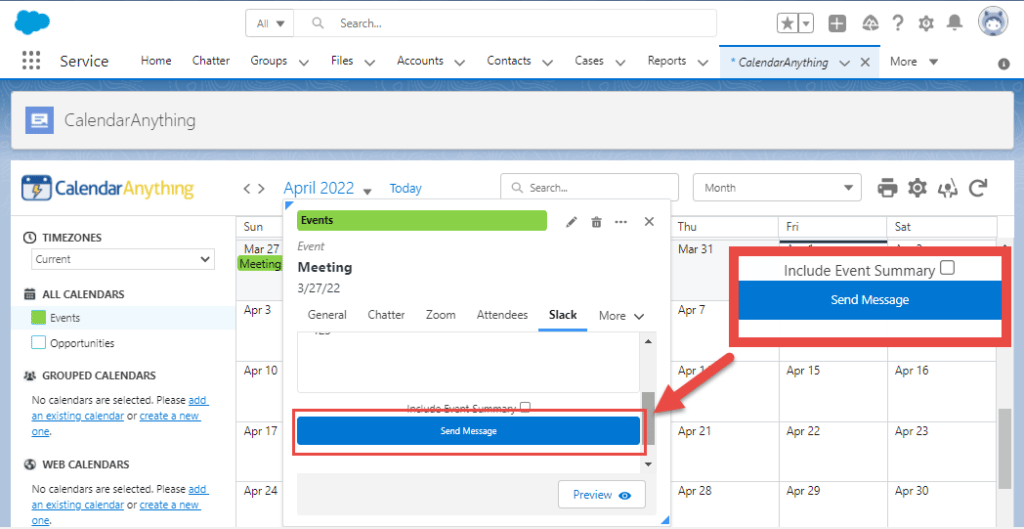Toggle the Opportunities calendar swatch
This screenshot has width=1024, height=529.
[39, 343]
